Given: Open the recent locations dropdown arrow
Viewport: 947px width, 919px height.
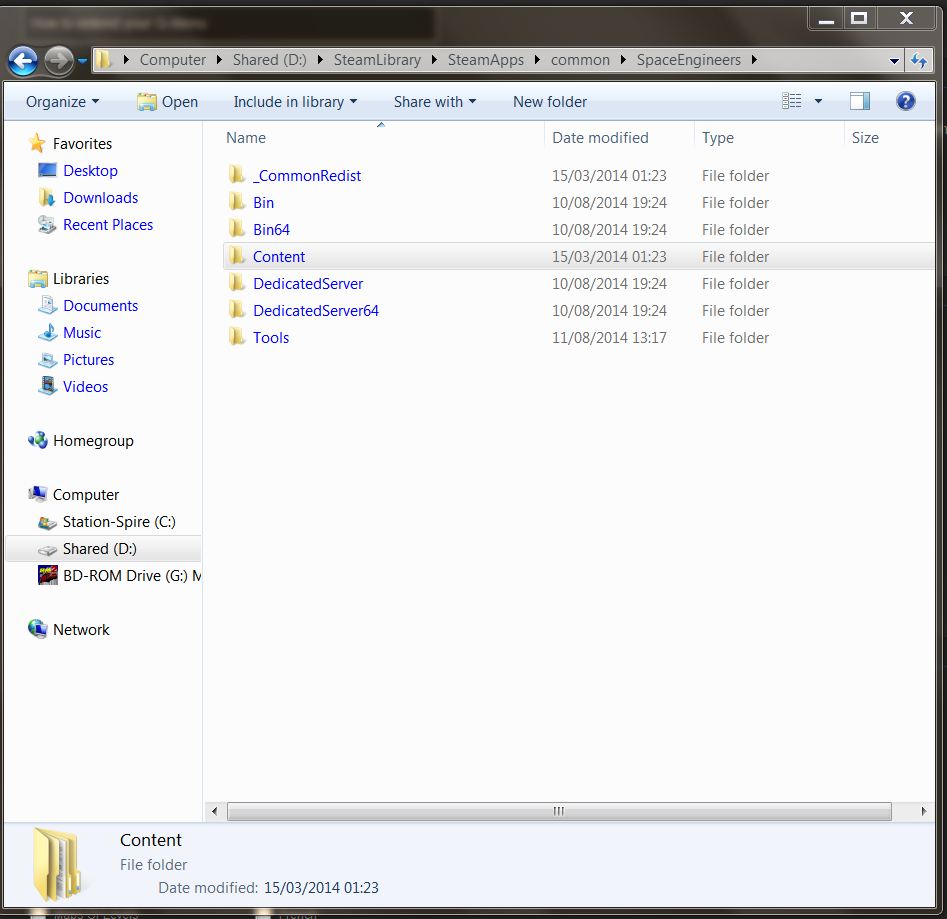Looking at the screenshot, I should pos(83,60).
